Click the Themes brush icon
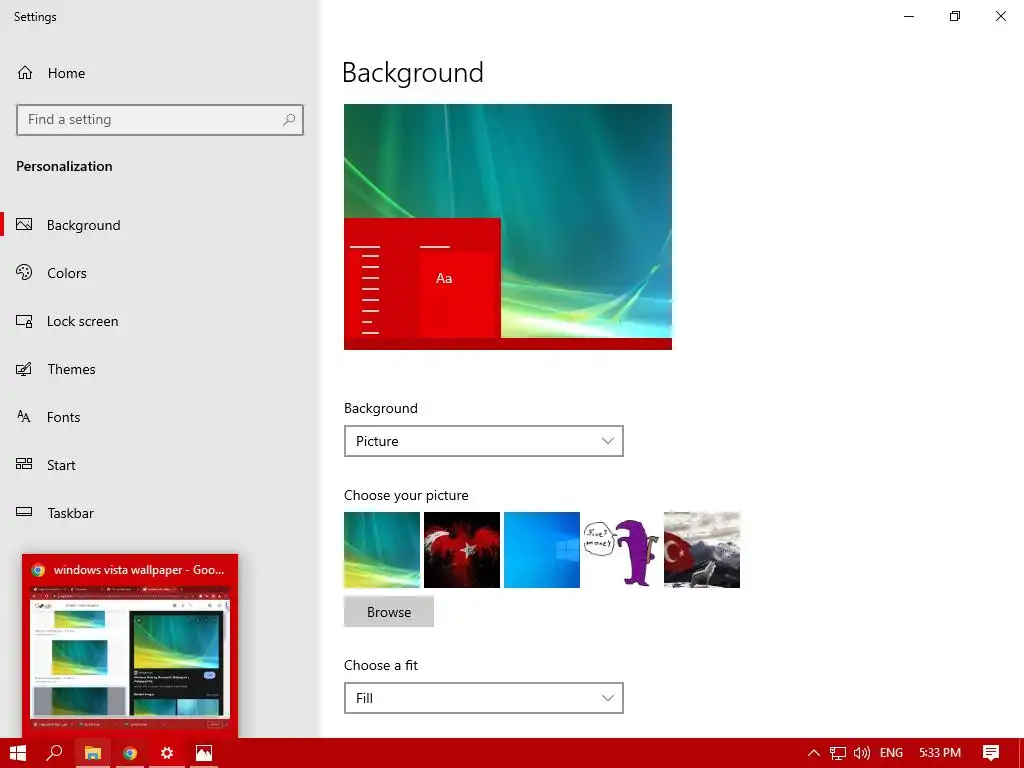Viewport: 1024px width, 768px height. [x=24, y=369]
